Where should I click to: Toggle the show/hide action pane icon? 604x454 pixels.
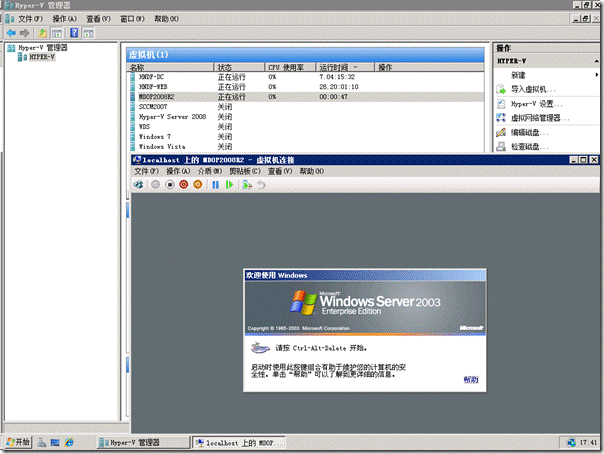point(88,34)
